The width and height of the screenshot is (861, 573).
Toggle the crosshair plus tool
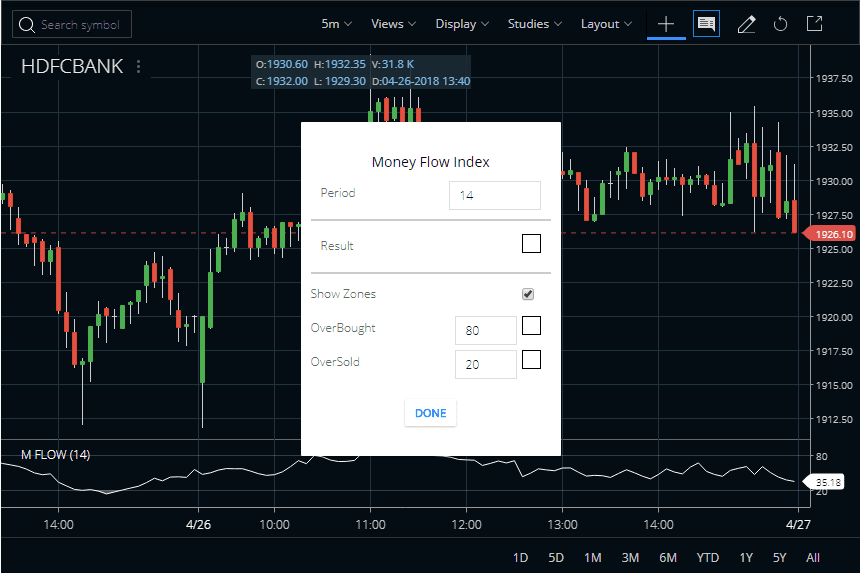[x=666, y=24]
